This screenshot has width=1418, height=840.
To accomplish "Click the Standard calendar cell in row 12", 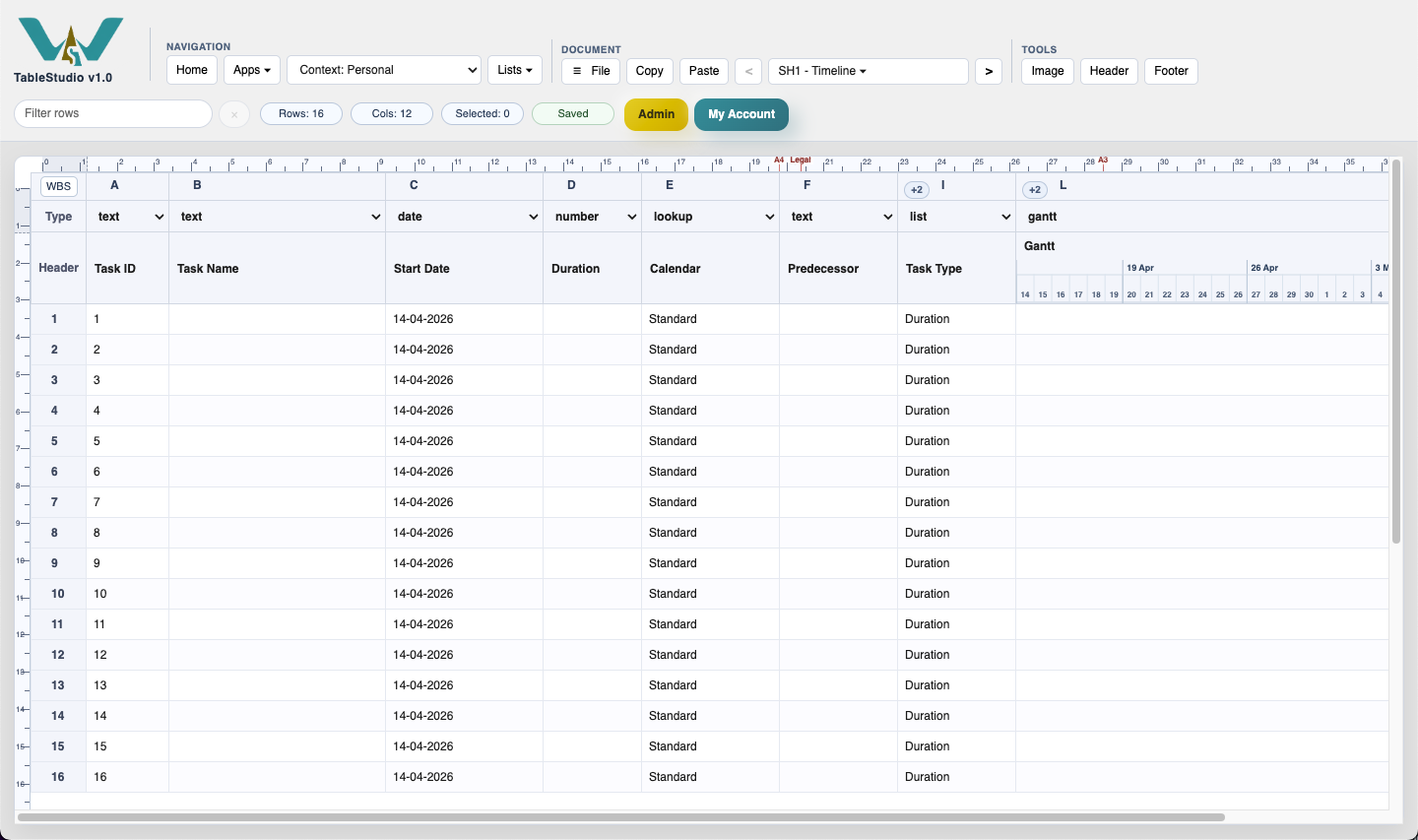I will 711,655.
